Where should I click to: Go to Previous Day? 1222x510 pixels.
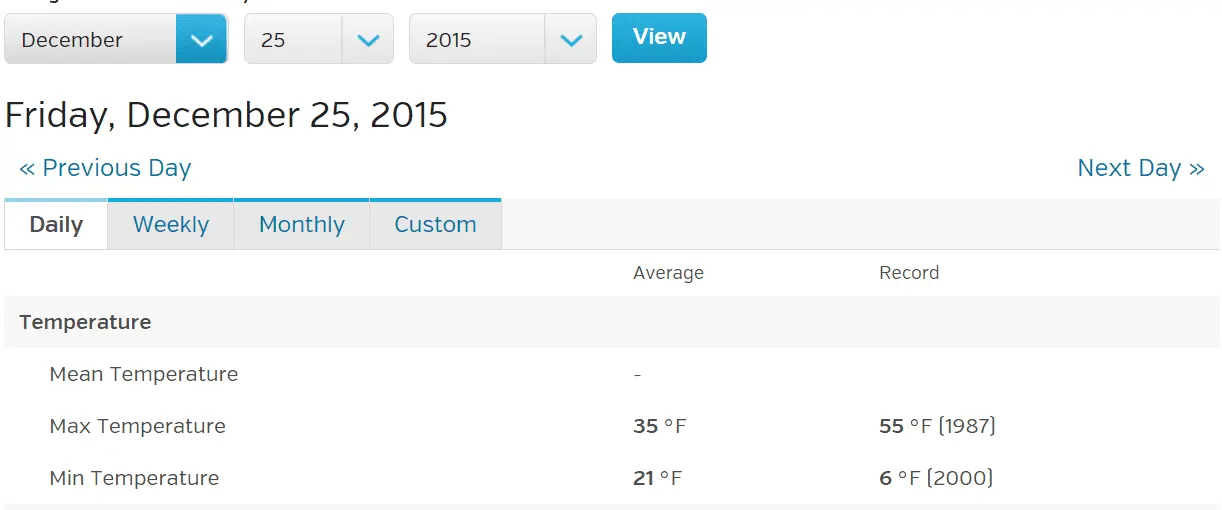(105, 168)
